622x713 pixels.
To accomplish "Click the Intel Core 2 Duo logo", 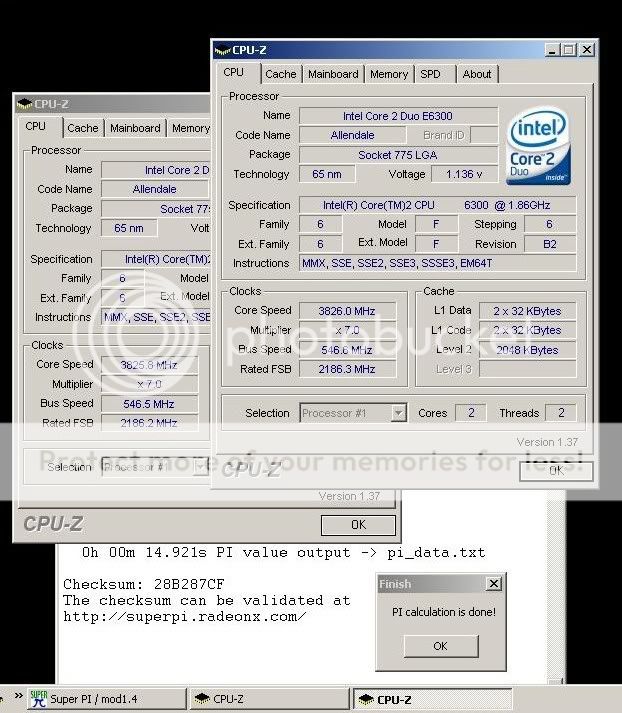I will pyautogui.click(x=538, y=146).
